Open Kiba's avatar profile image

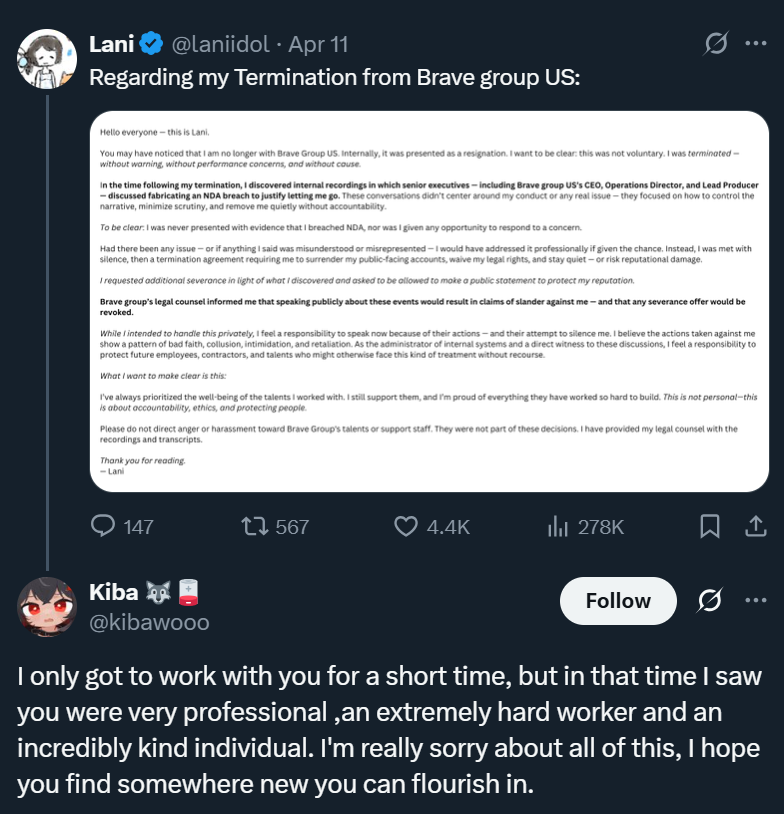coord(47,607)
